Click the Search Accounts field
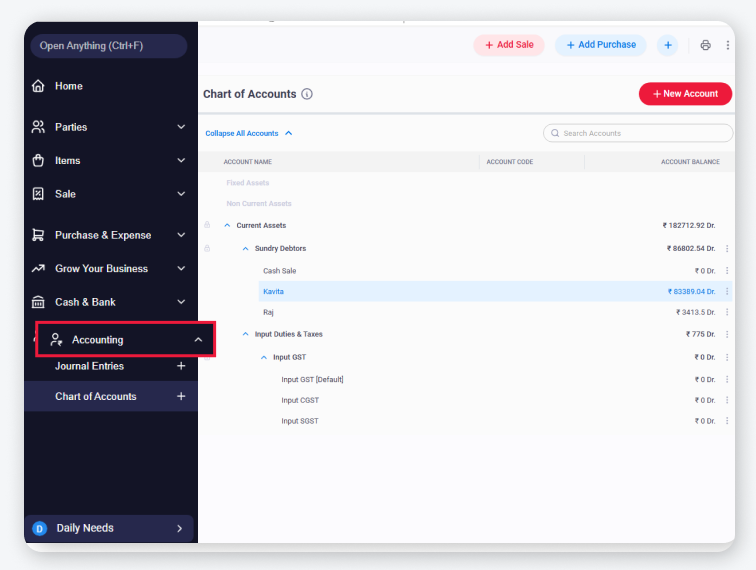 [638, 133]
